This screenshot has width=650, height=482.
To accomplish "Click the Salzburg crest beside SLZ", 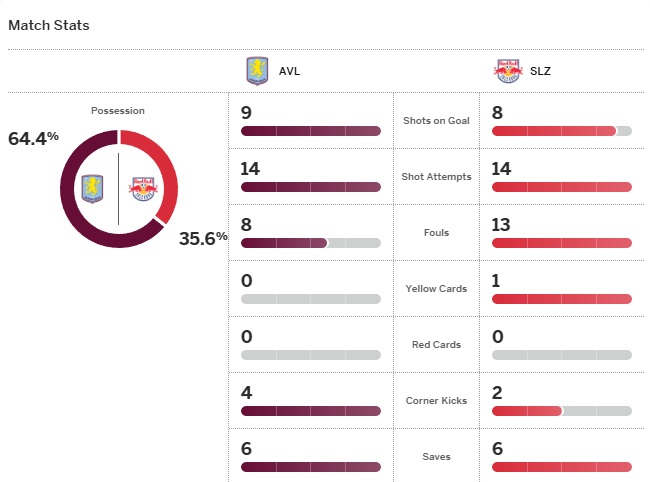I will click(x=507, y=71).
